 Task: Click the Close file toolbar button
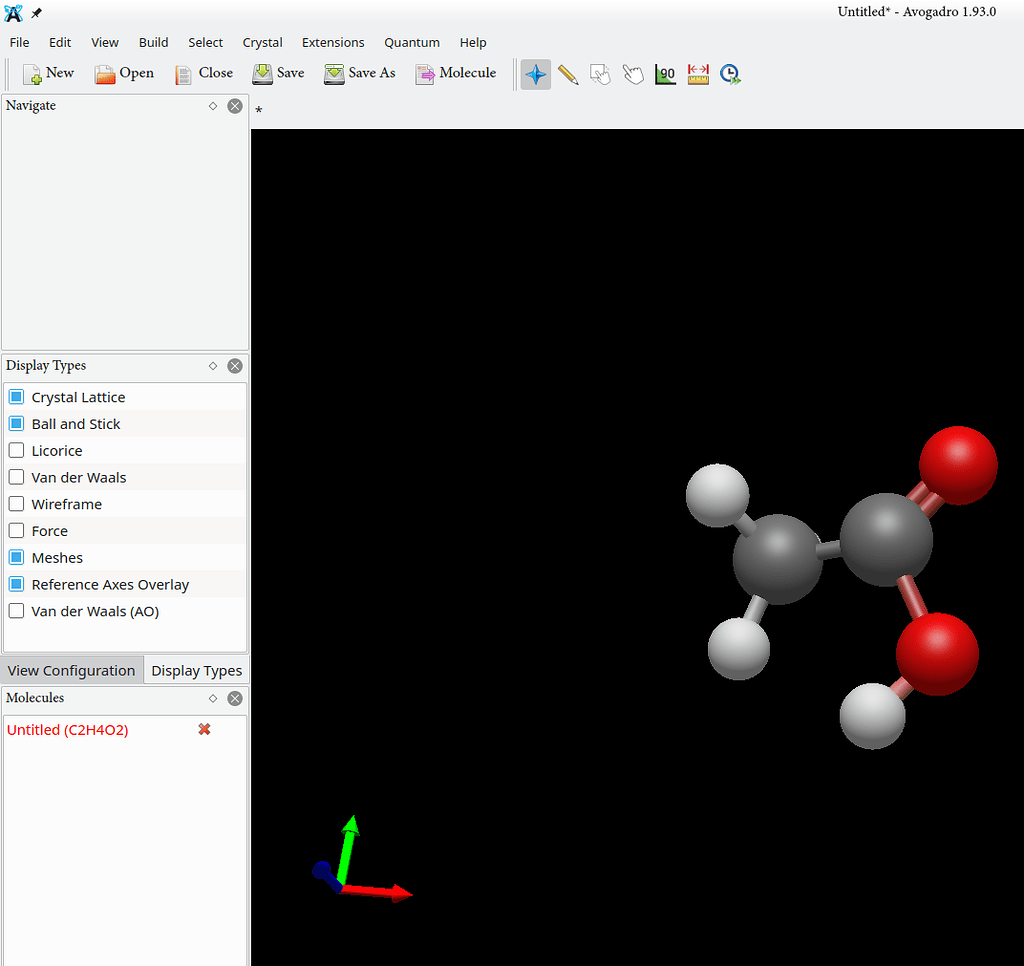[x=204, y=73]
